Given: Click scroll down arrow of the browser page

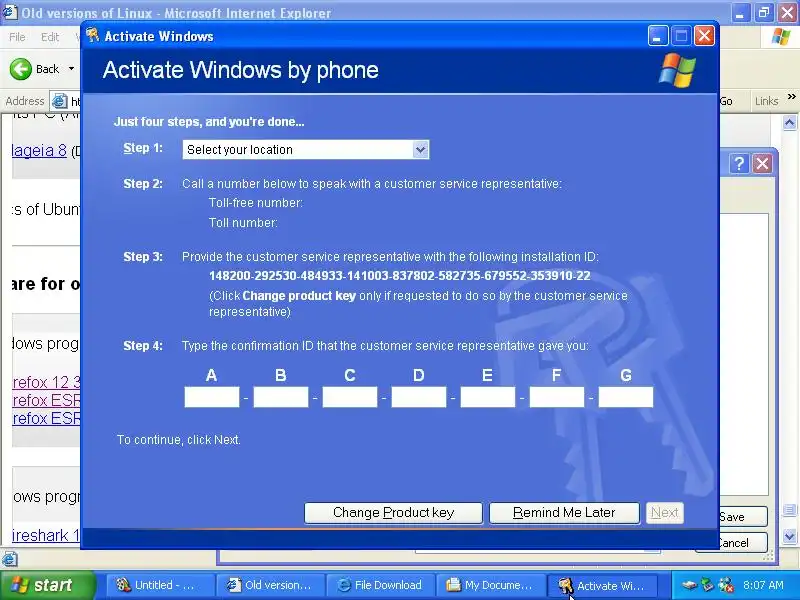Looking at the screenshot, I should [789, 536].
